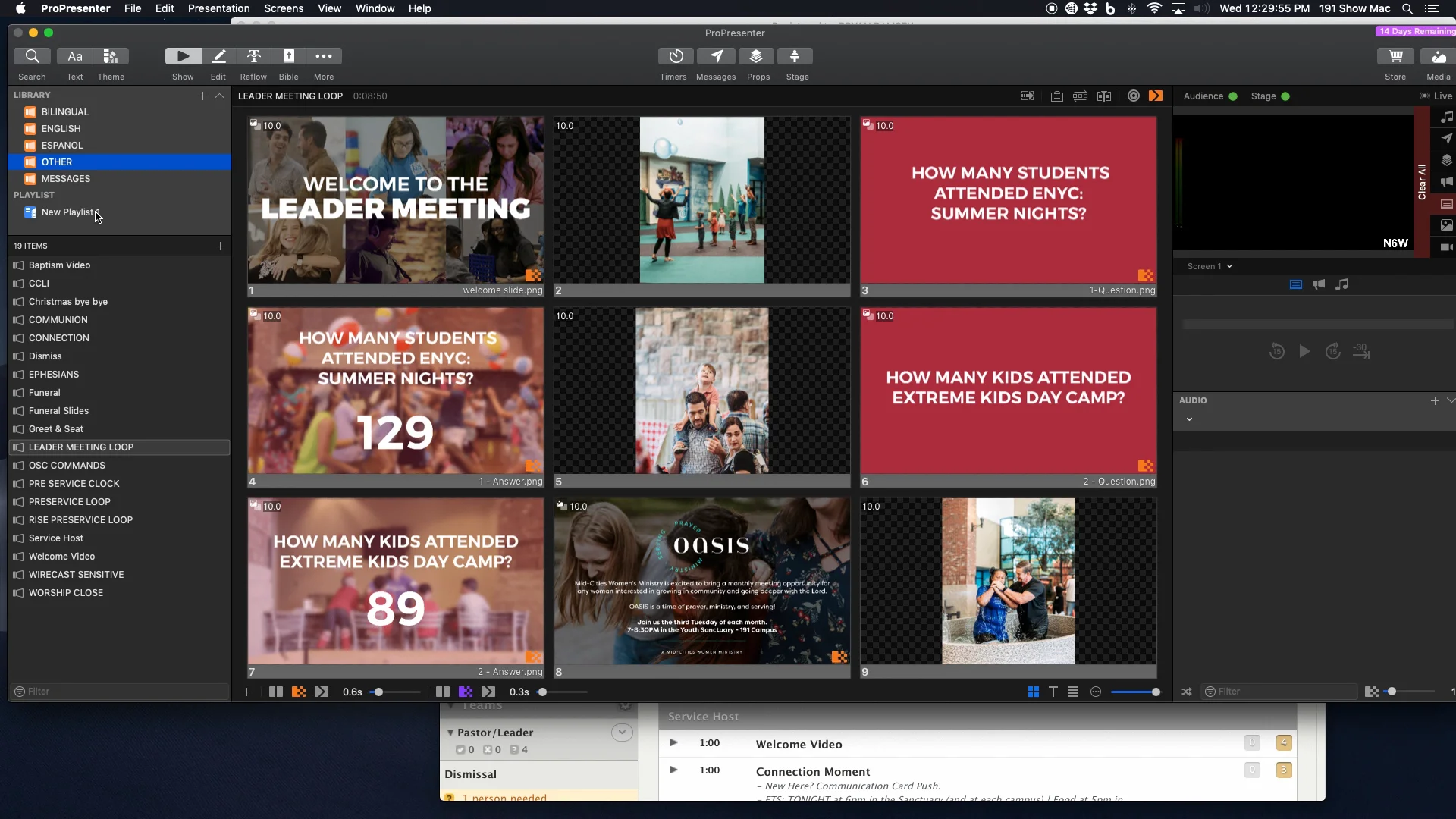This screenshot has width=1456, height=819.
Task: Open the Presentation menu
Action: pos(218,8)
